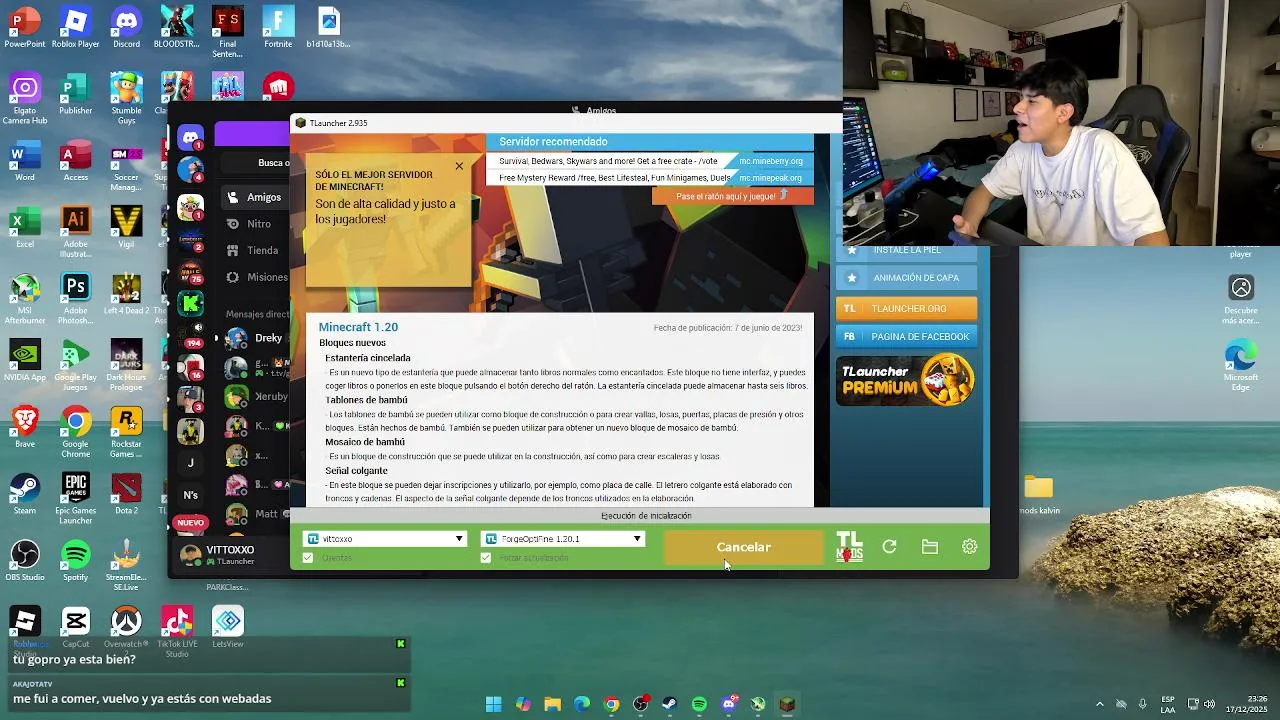Show hidden system tray icons
Viewport: 1280px width, 720px height.
(1100, 704)
